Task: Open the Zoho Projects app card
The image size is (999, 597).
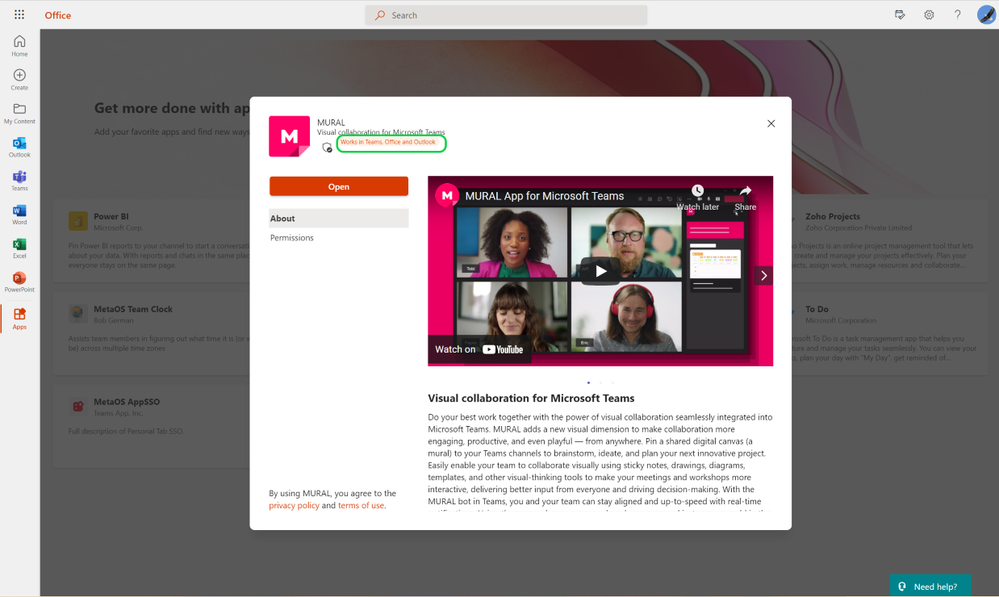Action: coord(889,241)
